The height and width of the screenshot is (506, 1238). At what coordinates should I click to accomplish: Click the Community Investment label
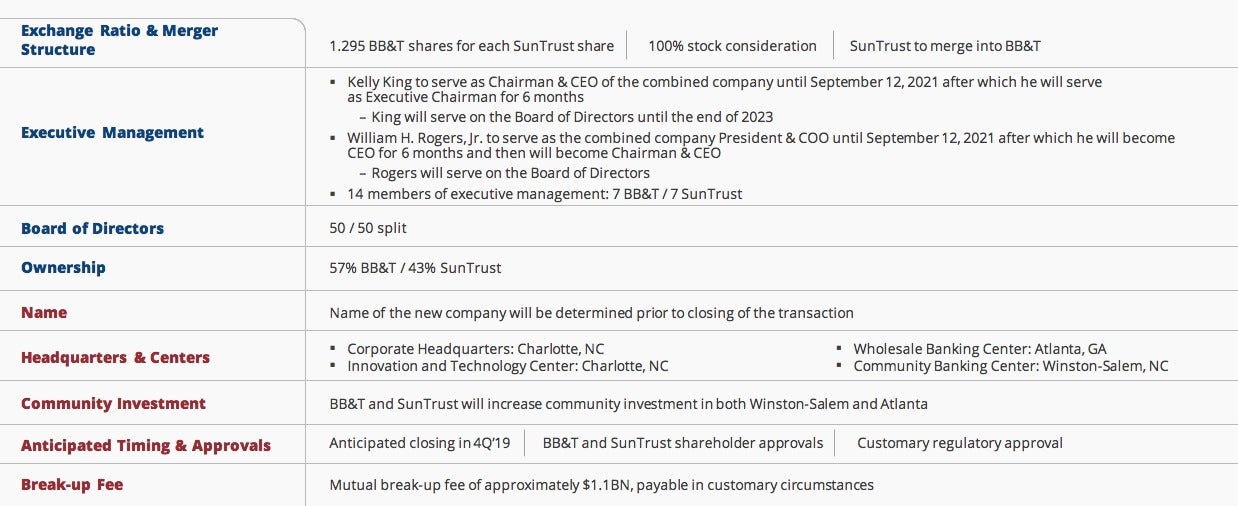click(x=113, y=404)
